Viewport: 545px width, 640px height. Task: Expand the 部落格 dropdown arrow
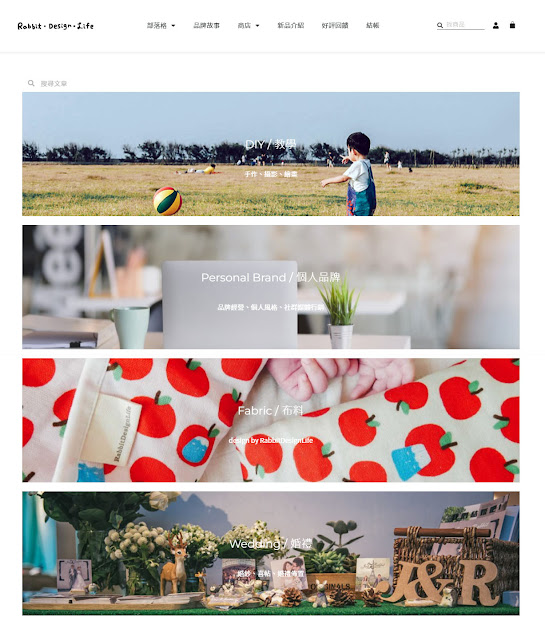[x=173, y=26]
